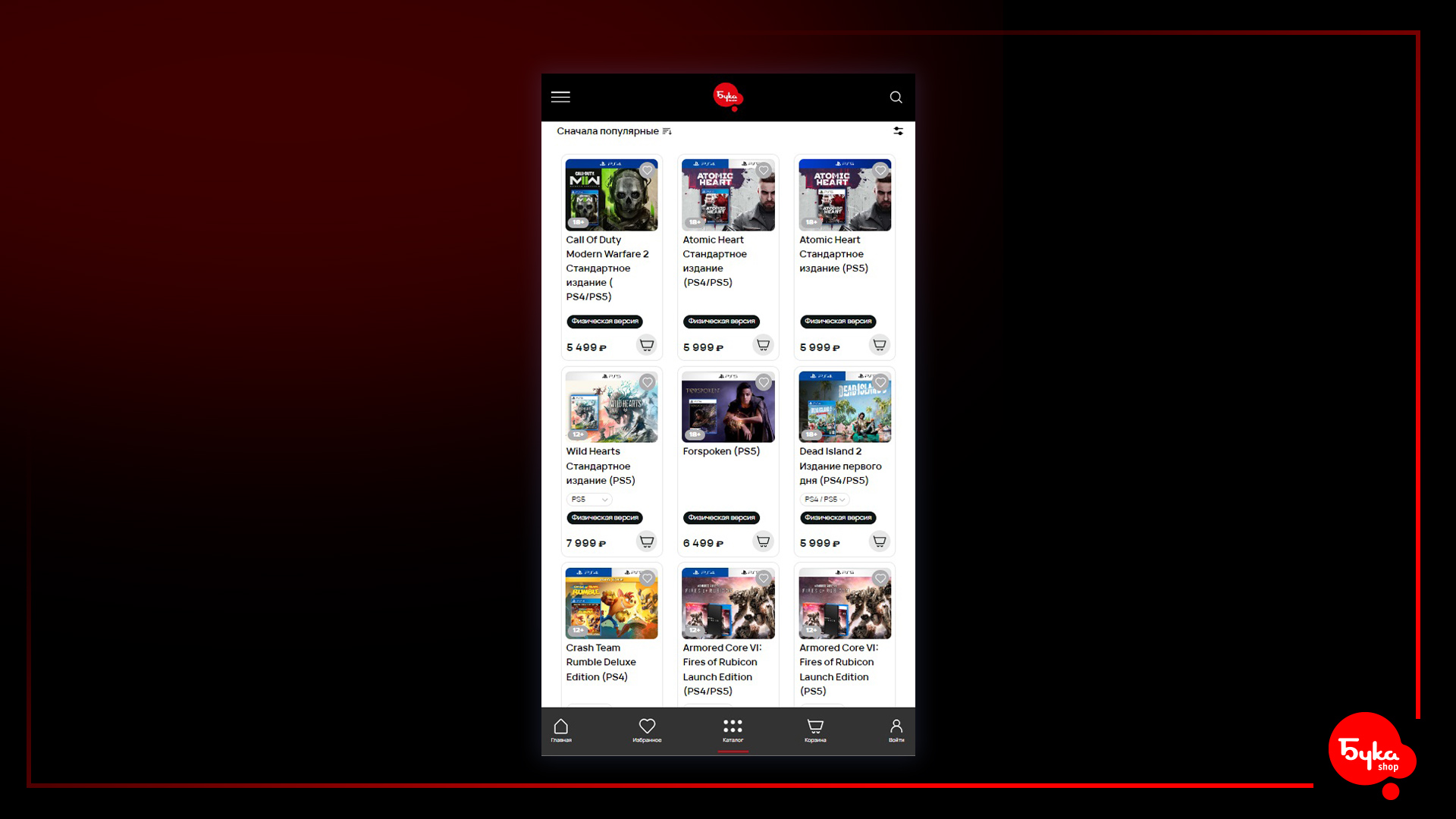Favorite Armored Core VI (PS4/PS5) heart
Image resolution: width=1456 pixels, height=819 pixels.
[764, 579]
